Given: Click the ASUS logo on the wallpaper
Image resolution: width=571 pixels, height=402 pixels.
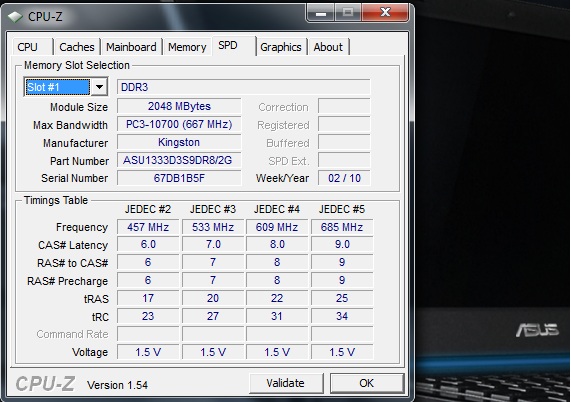Looking at the screenshot, I should point(537,330).
